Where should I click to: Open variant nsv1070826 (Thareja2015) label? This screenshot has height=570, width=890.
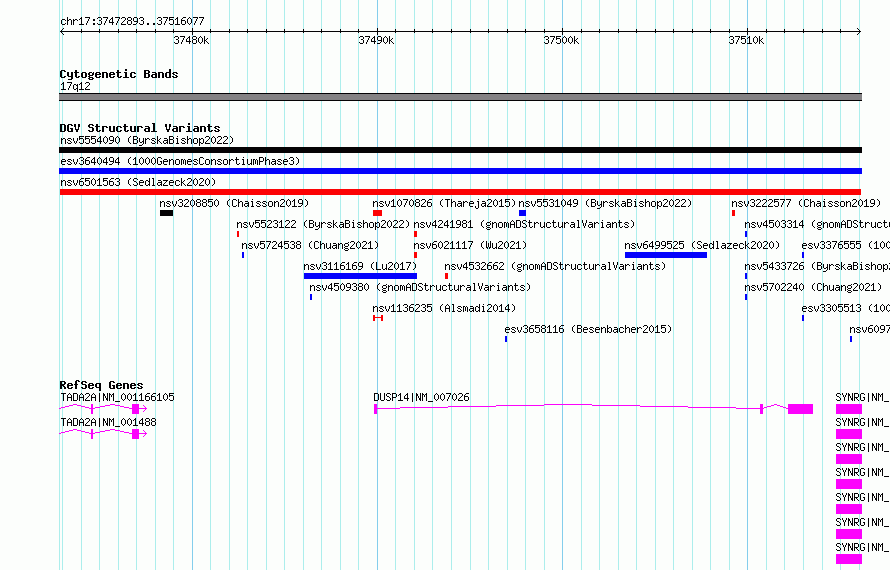pos(444,203)
